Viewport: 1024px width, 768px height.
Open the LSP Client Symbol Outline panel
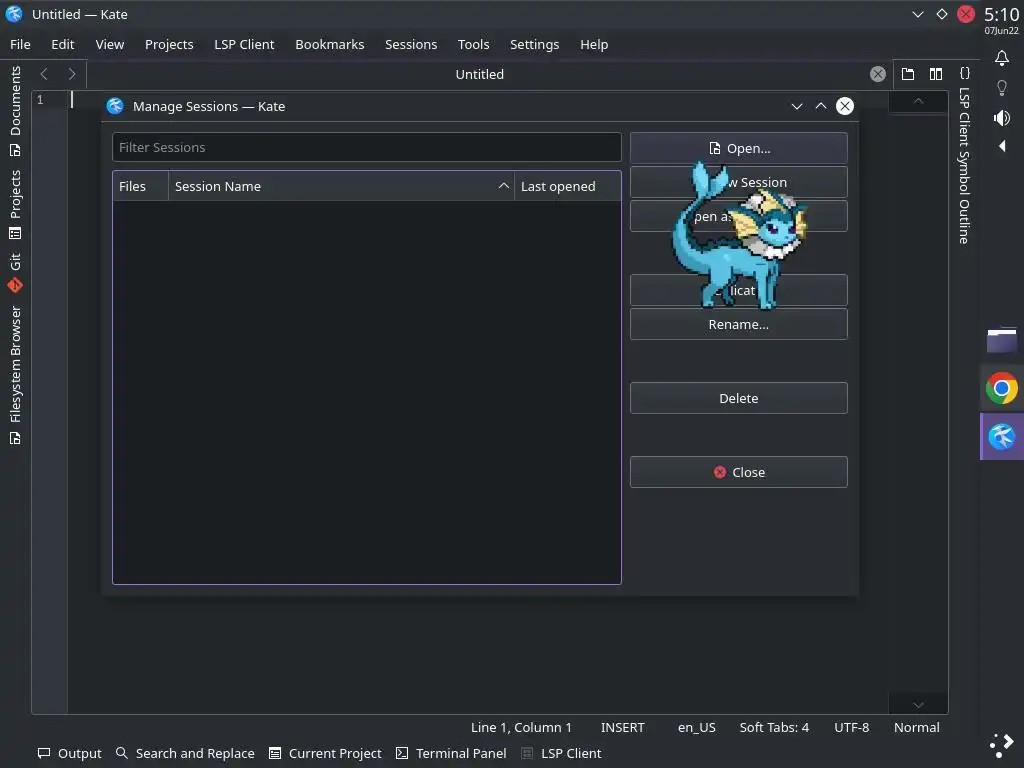click(x=964, y=157)
